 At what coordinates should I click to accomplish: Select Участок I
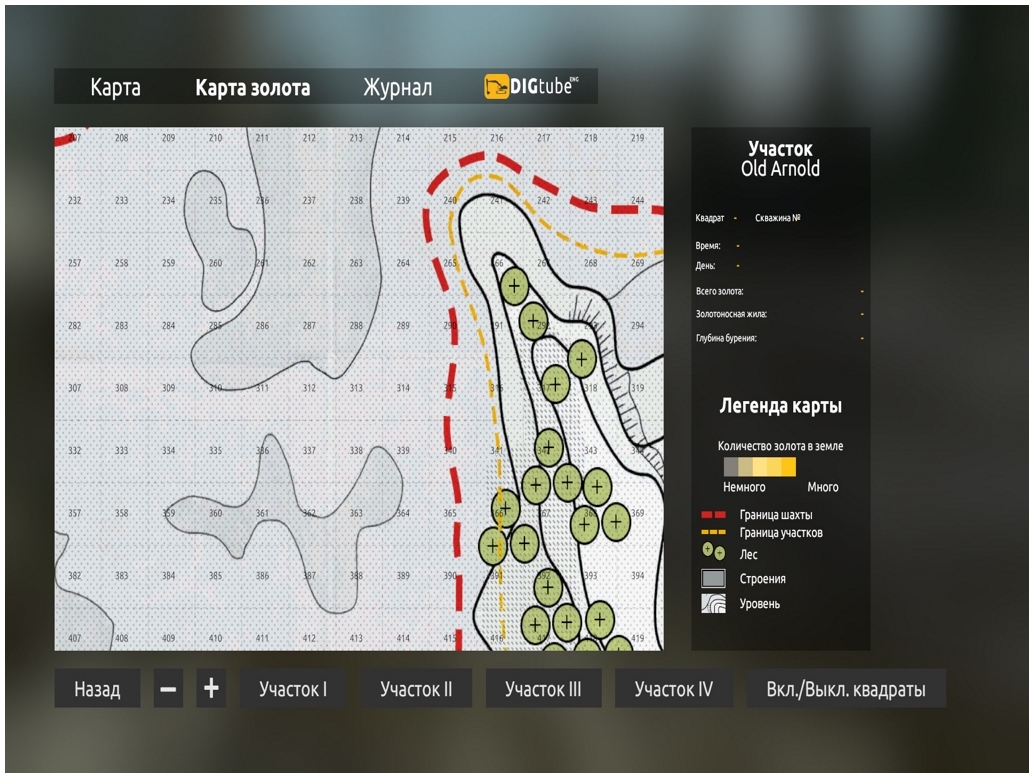pos(293,689)
